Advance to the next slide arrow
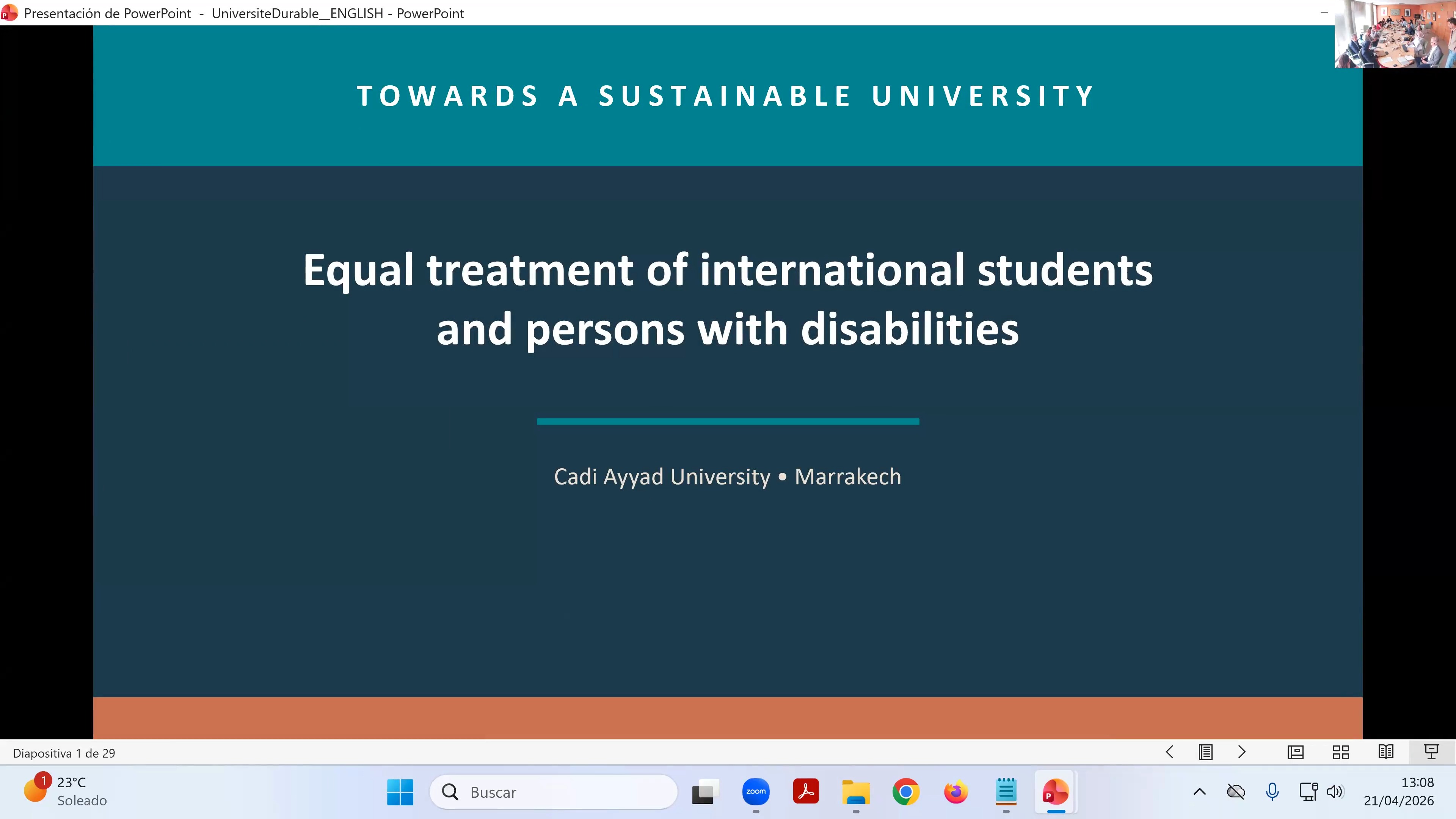The width and height of the screenshot is (1456, 819). click(x=1242, y=752)
